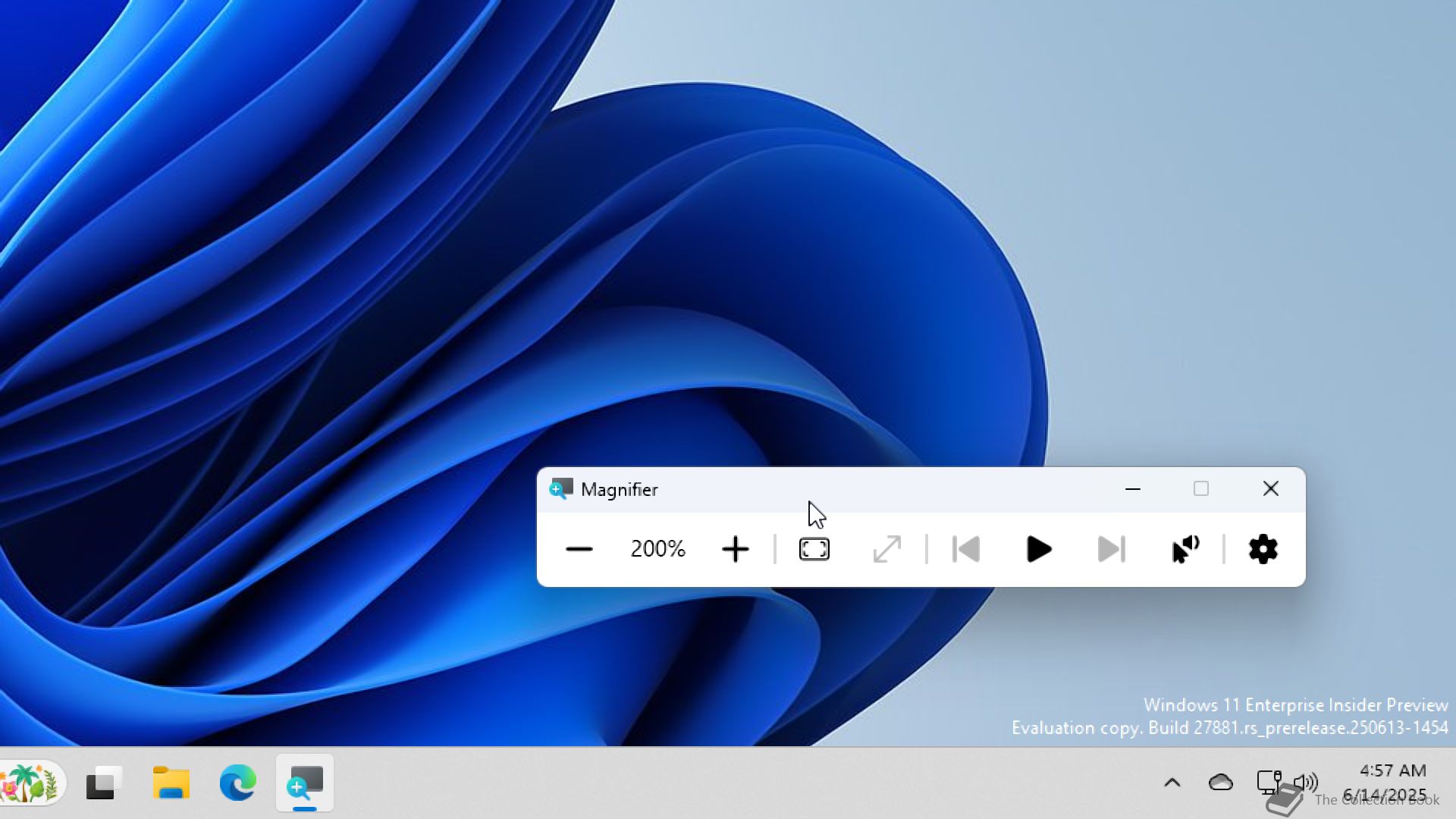
Task: Click the grayed-out resize lens icon
Action: [x=886, y=549]
